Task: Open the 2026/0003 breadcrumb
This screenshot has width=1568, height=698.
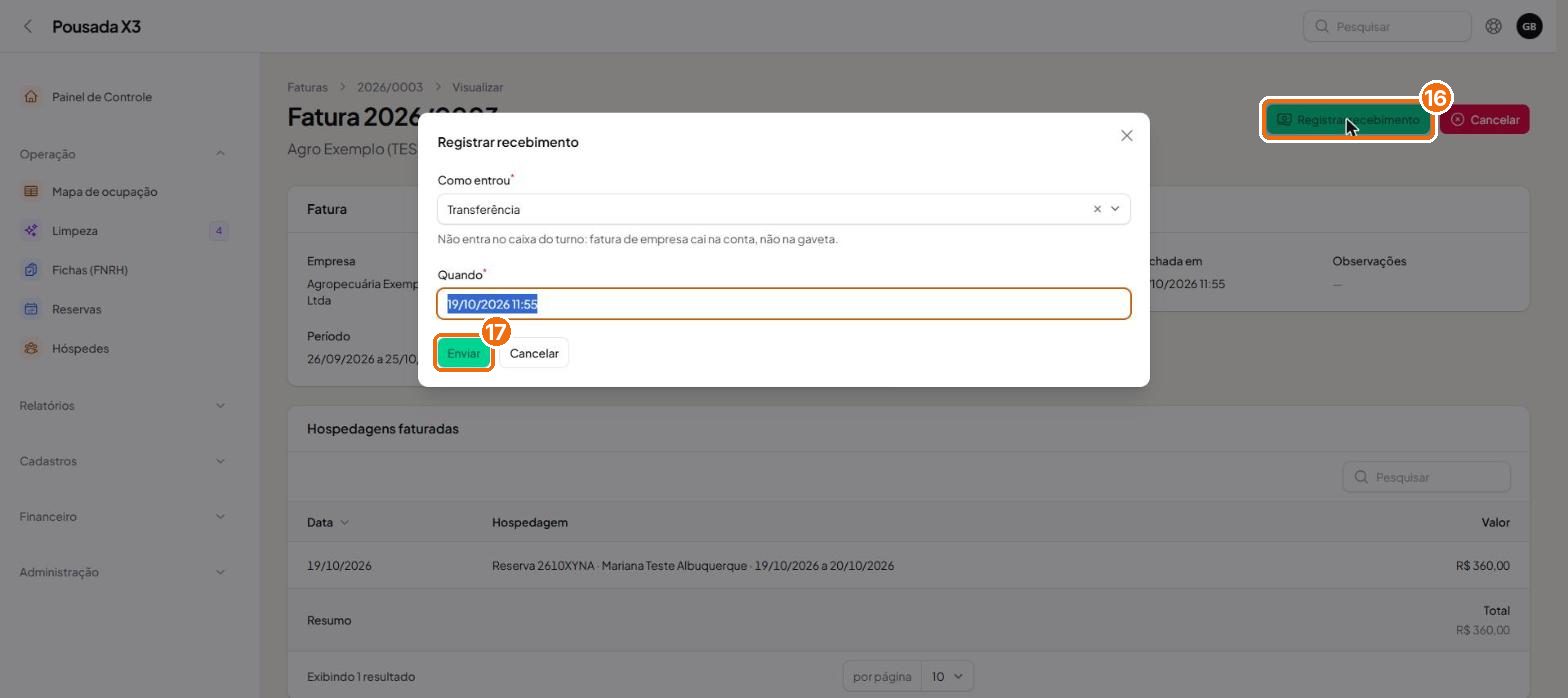Action: tap(390, 87)
